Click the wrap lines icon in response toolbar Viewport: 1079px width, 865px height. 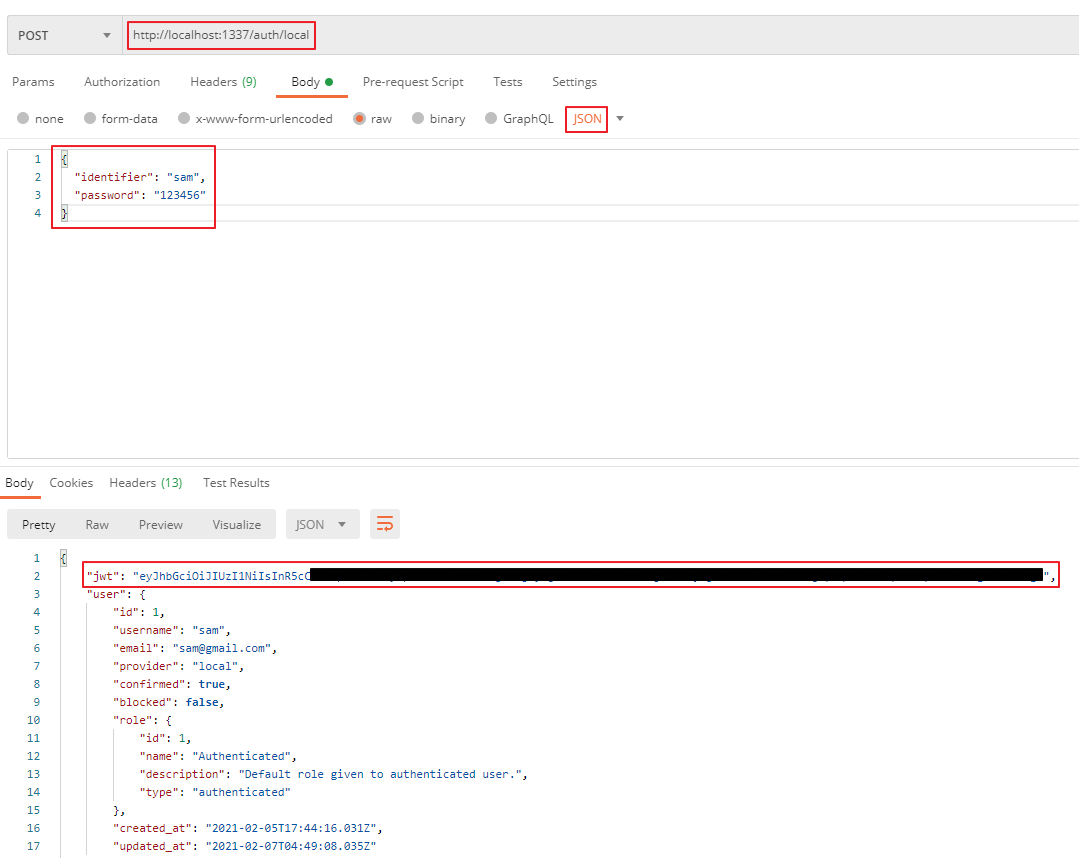[x=385, y=524]
